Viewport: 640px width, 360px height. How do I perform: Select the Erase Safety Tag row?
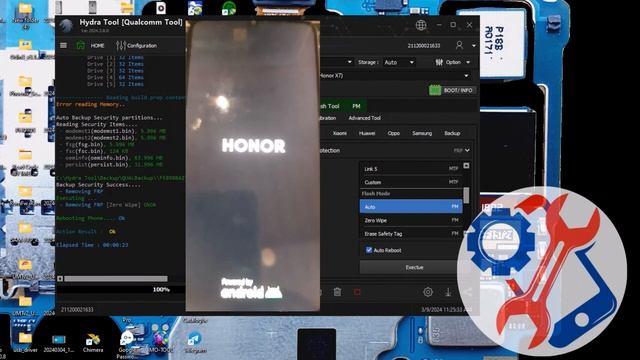tap(411, 234)
